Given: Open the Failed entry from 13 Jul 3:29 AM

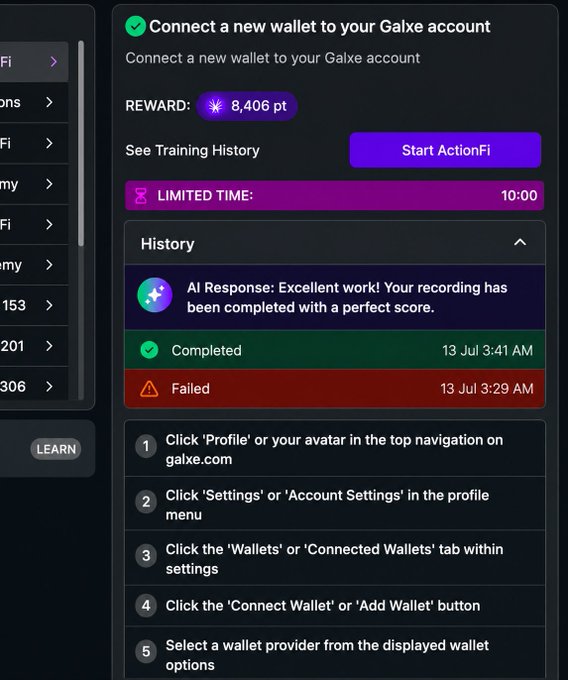Looking at the screenshot, I should [335, 389].
